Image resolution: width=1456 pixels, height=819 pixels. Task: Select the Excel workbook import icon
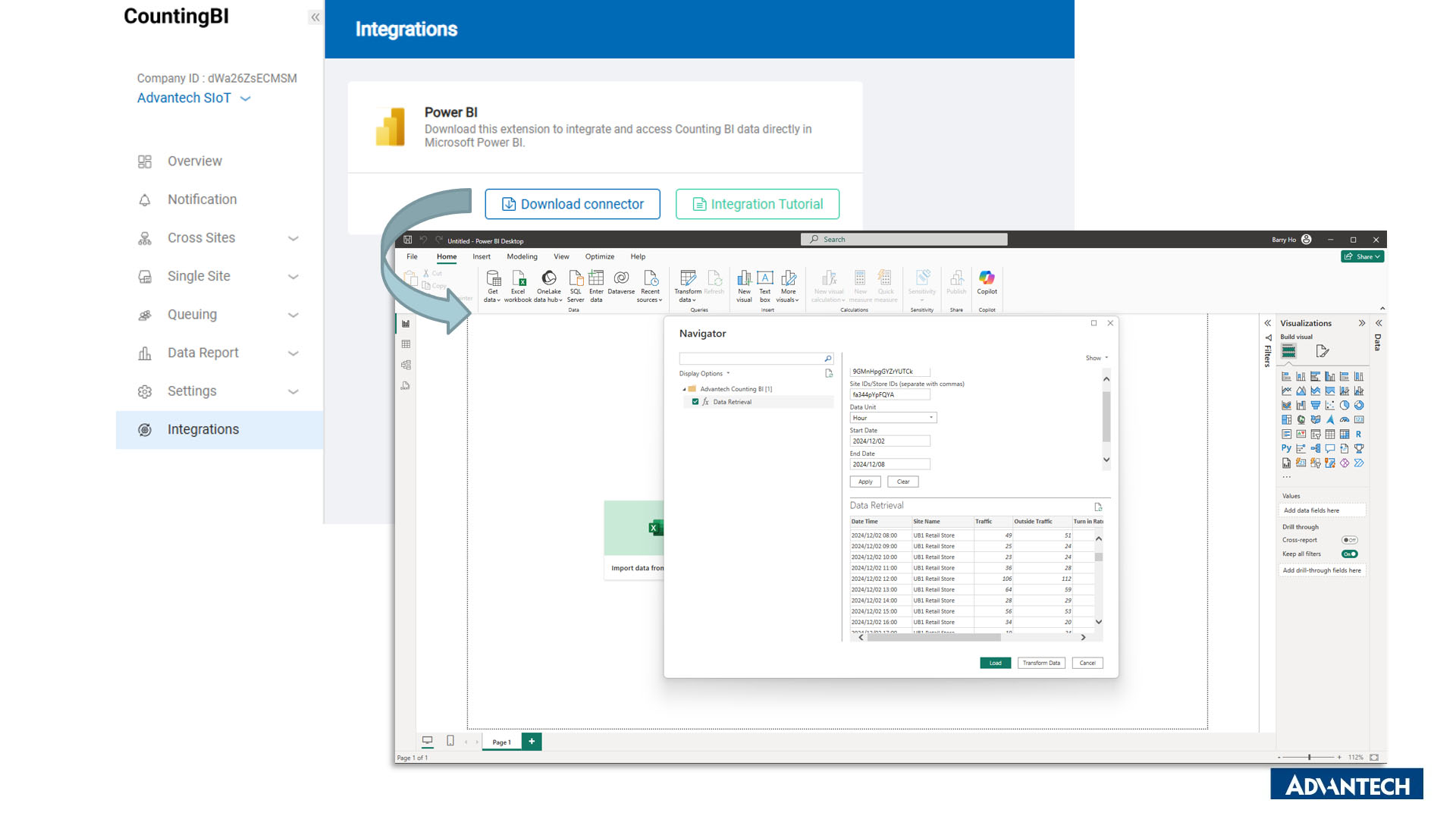click(519, 283)
